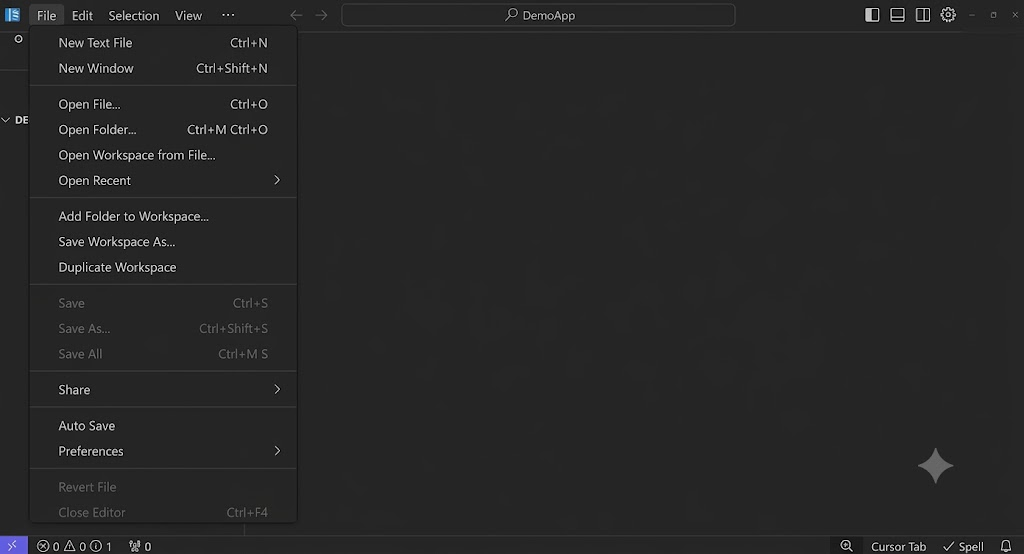Choose New Text File
The height and width of the screenshot is (554, 1024).
tap(163, 42)
